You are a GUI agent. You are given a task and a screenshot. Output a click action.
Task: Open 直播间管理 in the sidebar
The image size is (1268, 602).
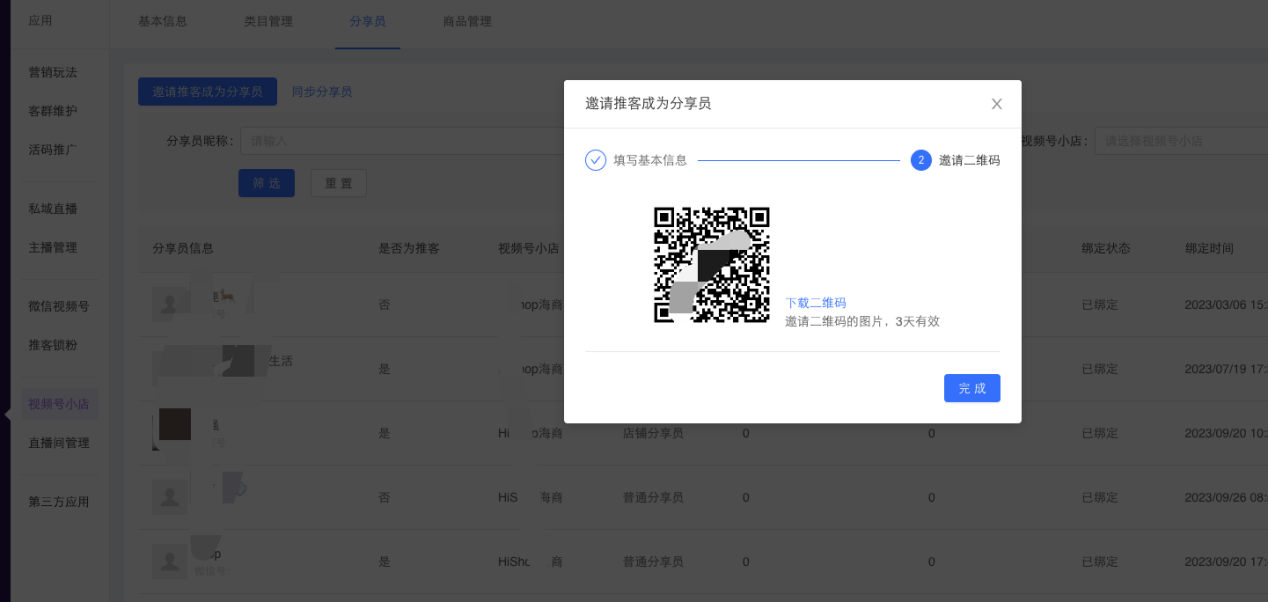59,443
